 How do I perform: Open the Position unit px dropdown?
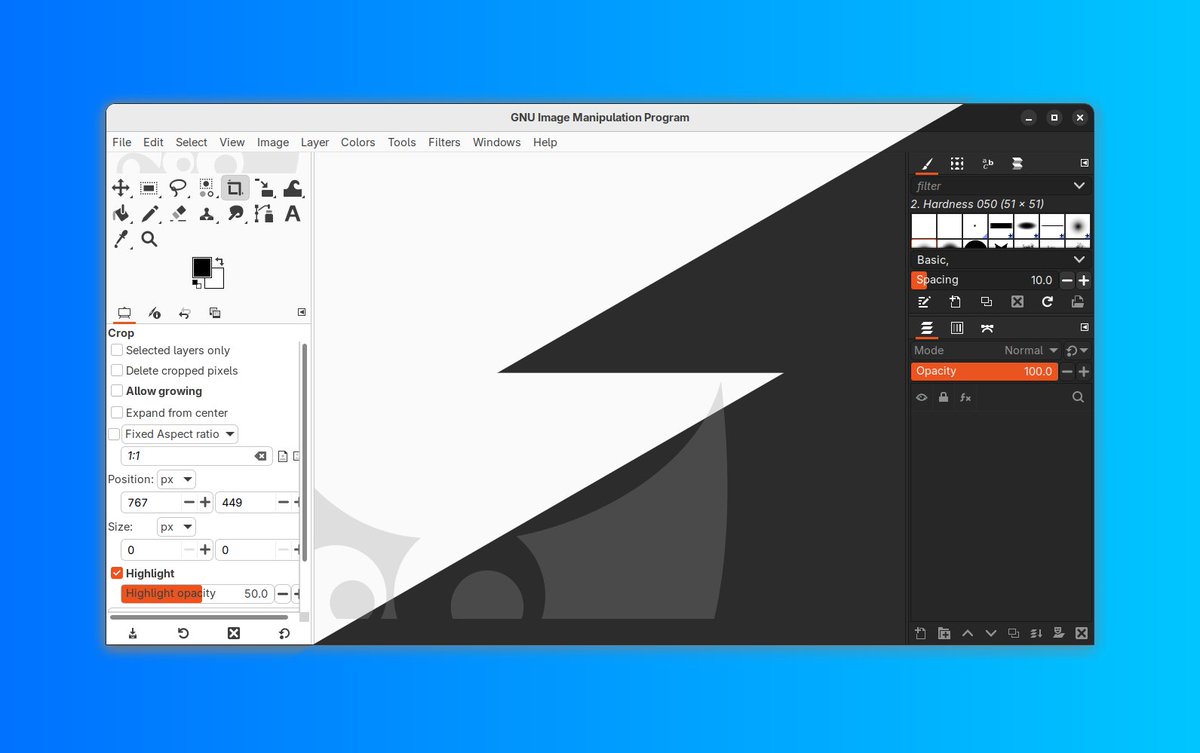click(x=176, y=479)
